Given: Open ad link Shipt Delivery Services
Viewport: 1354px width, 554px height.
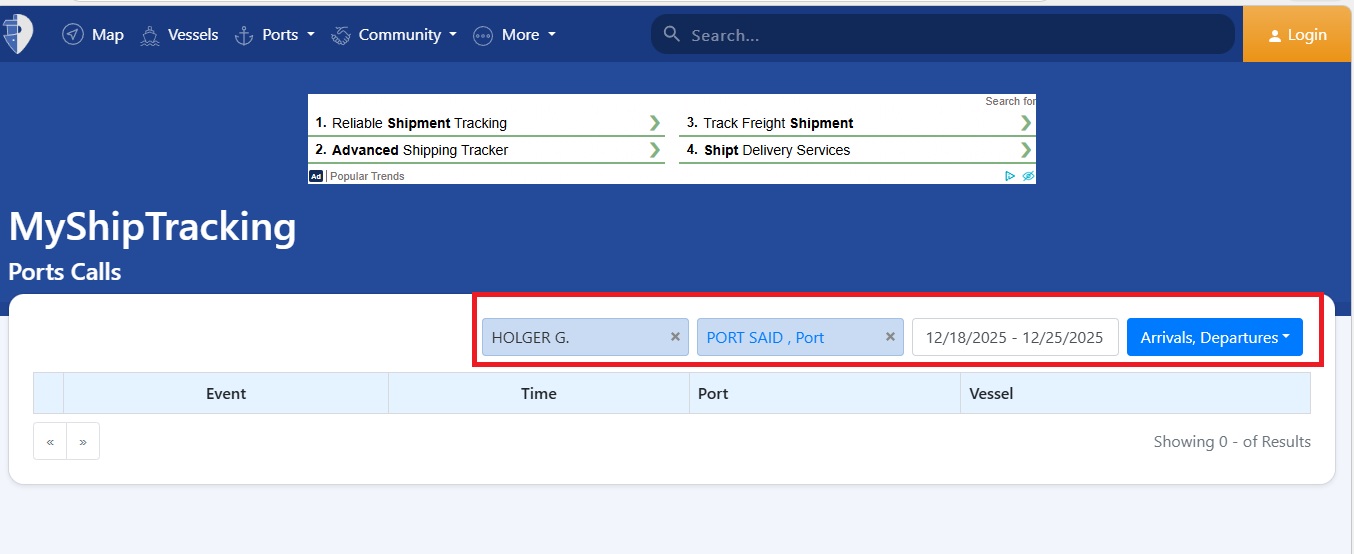Looking at the screenshot, I should [857, 150].
